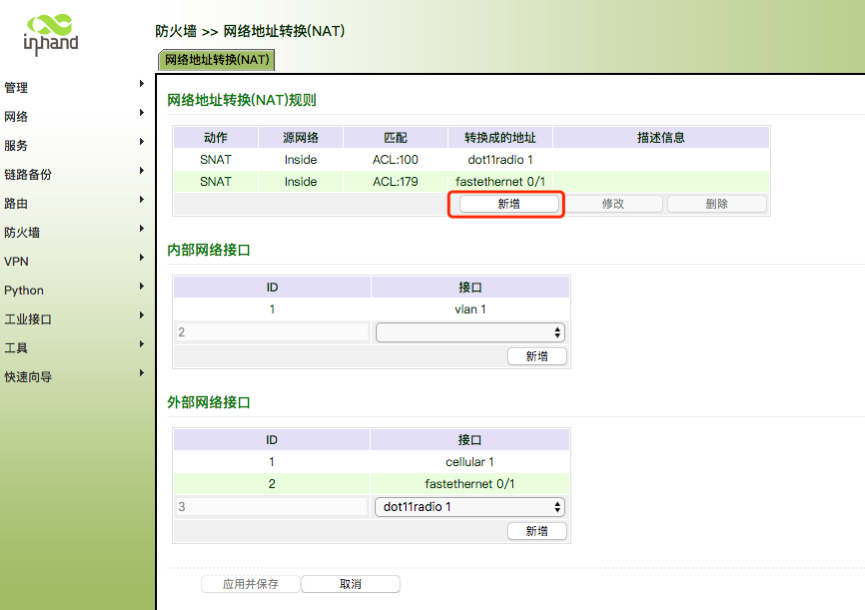Select the 网络地址转换(NAT) tab

(x=217, y=60)
